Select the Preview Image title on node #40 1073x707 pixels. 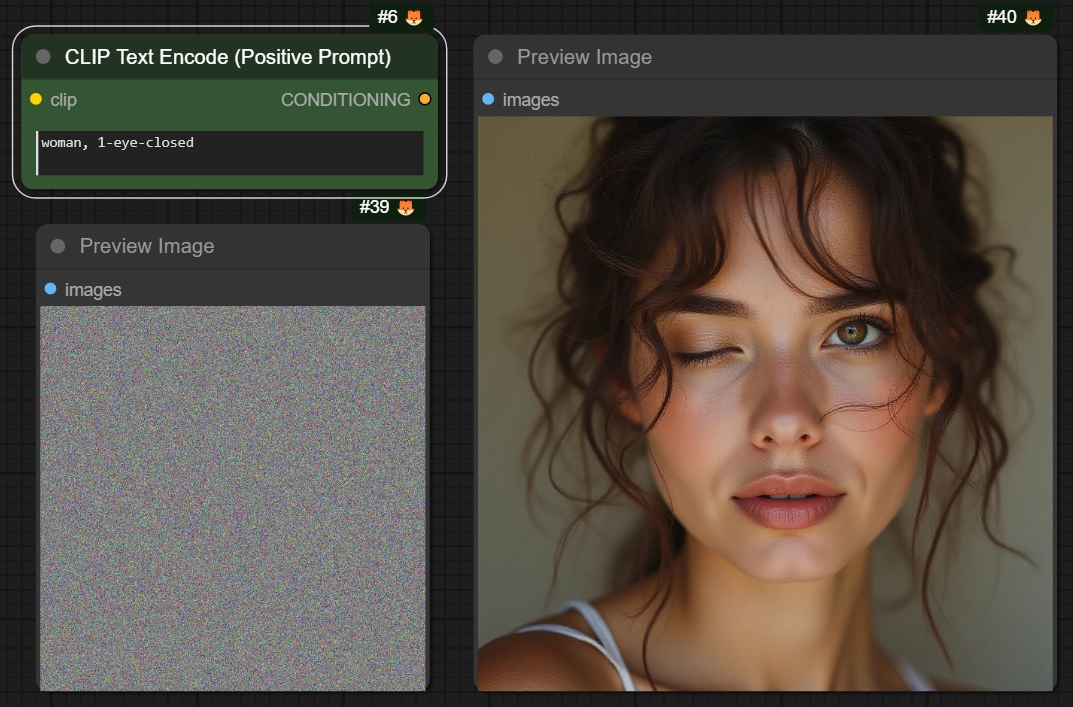582,56
